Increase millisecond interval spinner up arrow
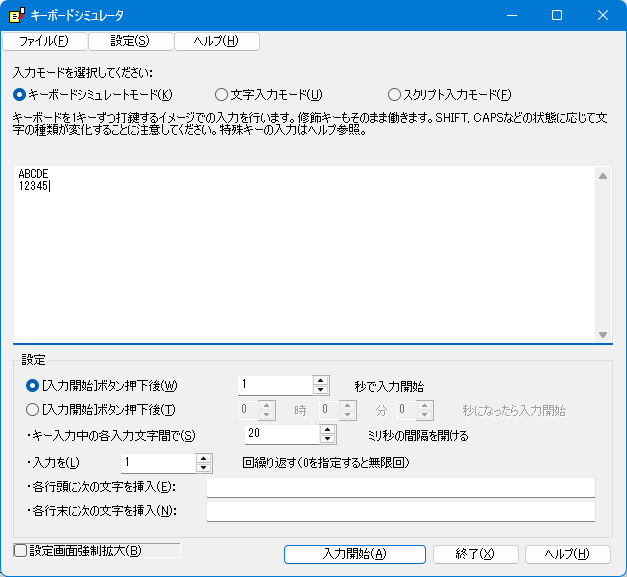 pyautogui.click(x=327, y=430)
